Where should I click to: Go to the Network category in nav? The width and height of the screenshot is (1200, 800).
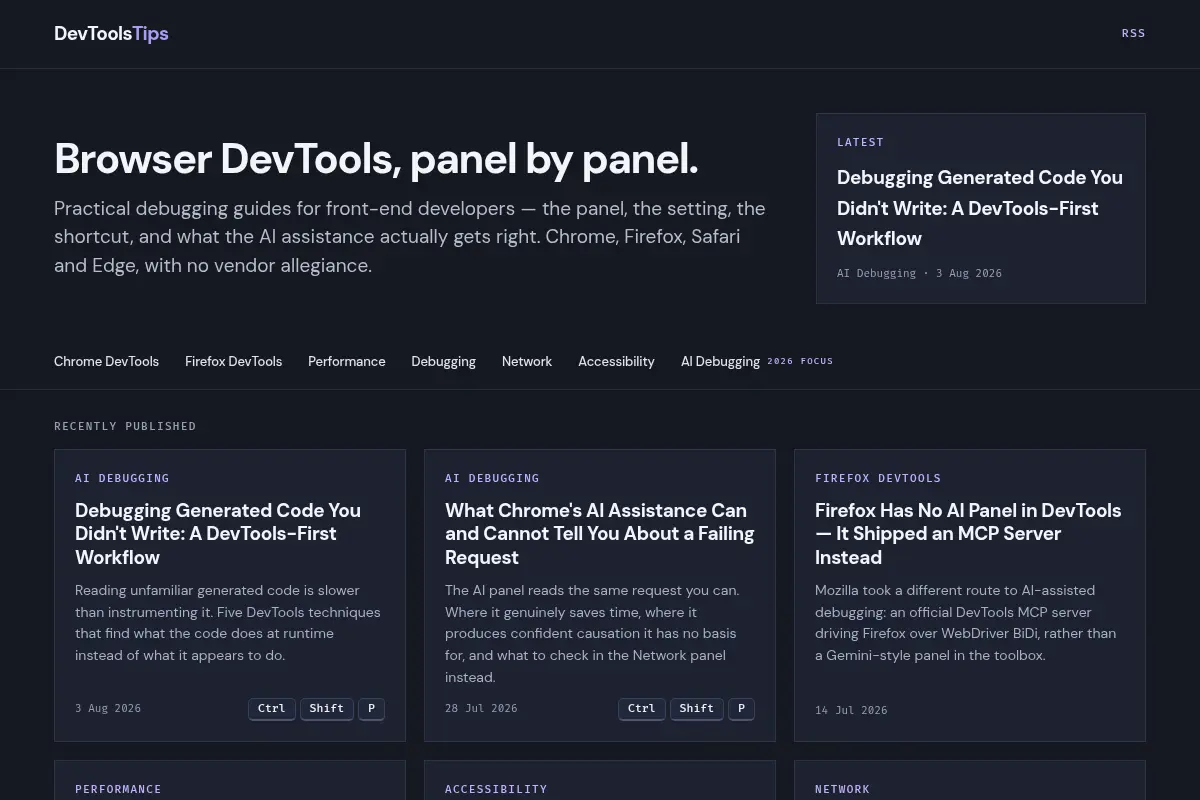(x=527, y=361)
